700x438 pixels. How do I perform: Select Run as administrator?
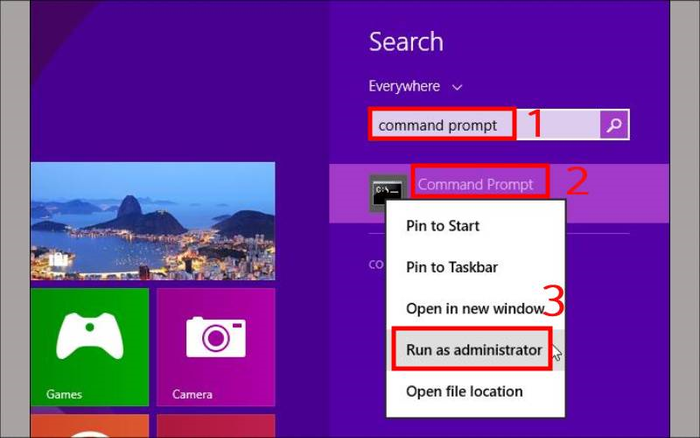click(x=475, y=350)
